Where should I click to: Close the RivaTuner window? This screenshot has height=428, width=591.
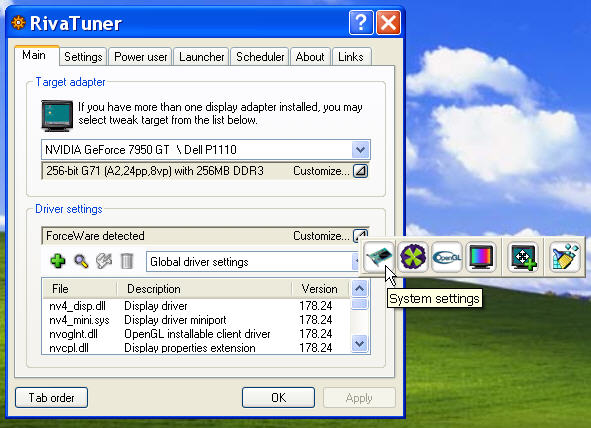(388, 23)
